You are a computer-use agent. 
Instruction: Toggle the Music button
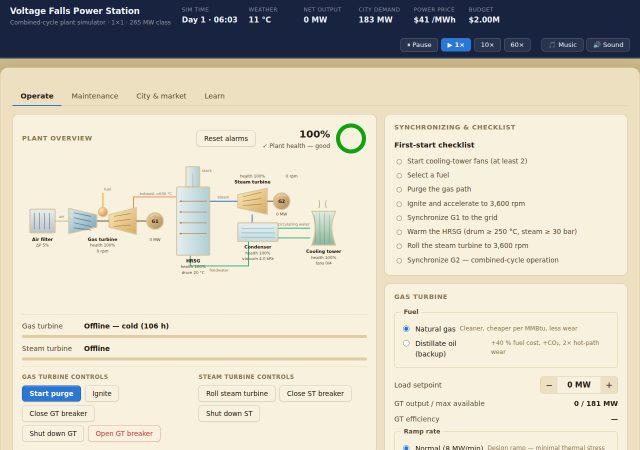pos(562,45)
